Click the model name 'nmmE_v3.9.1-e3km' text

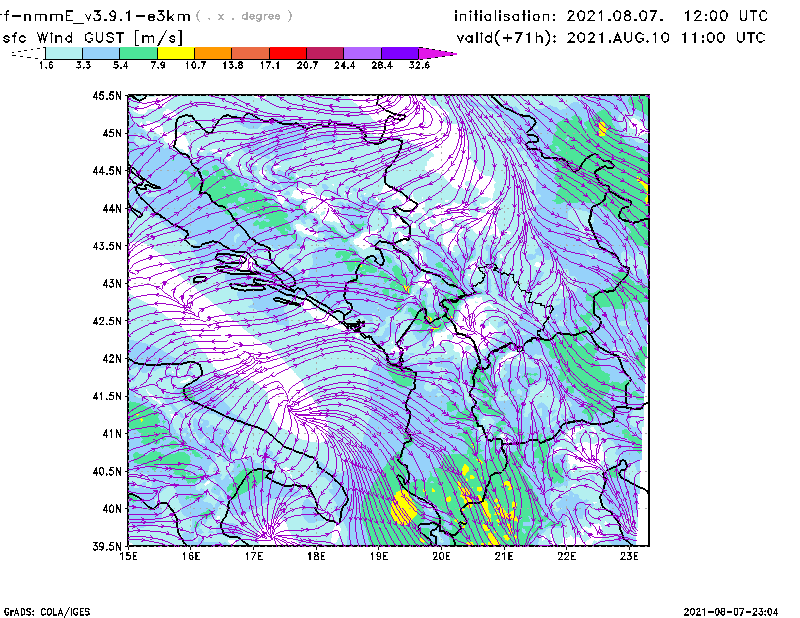[x=106, y=16]
